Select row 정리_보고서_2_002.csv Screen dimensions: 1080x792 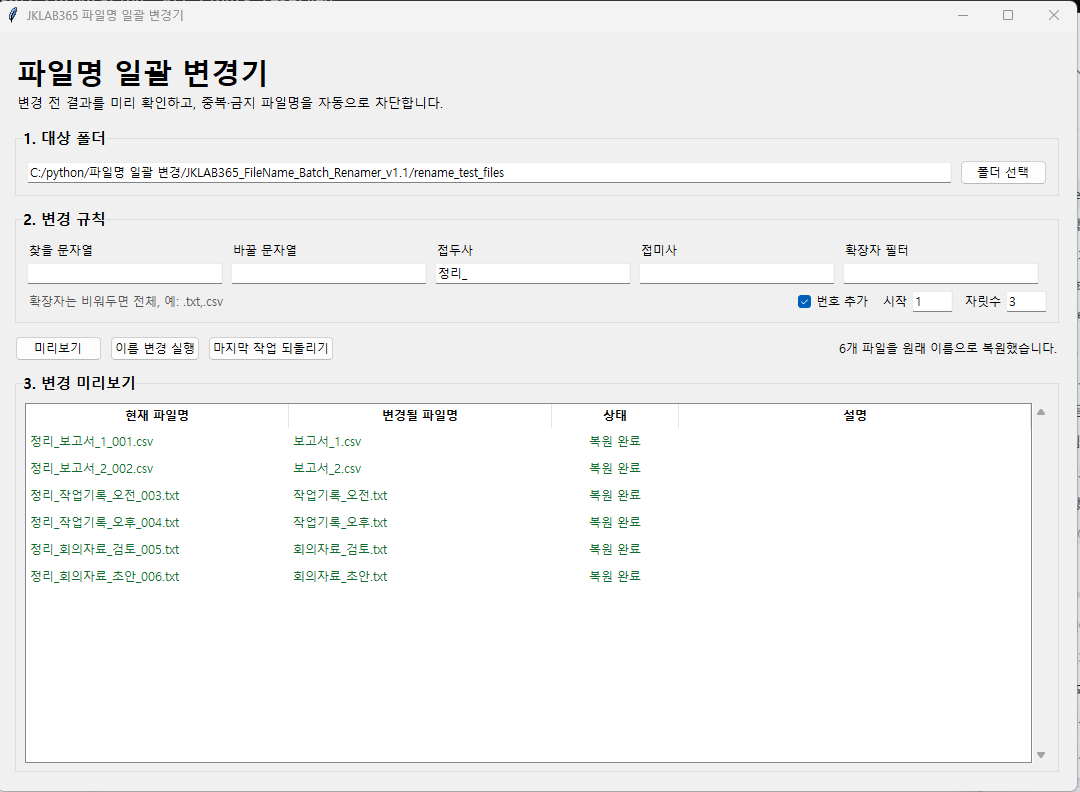pyautogui.click(x=528, y=468)
